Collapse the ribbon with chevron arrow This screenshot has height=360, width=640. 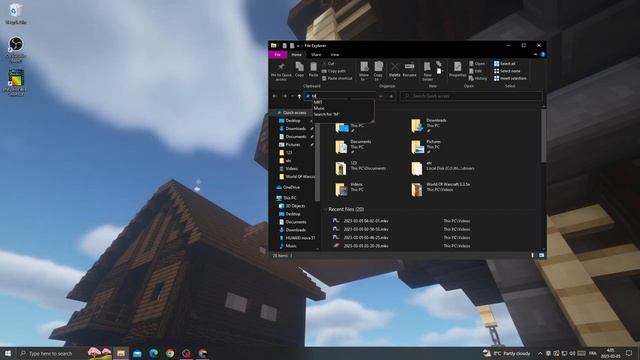point(536,54)
